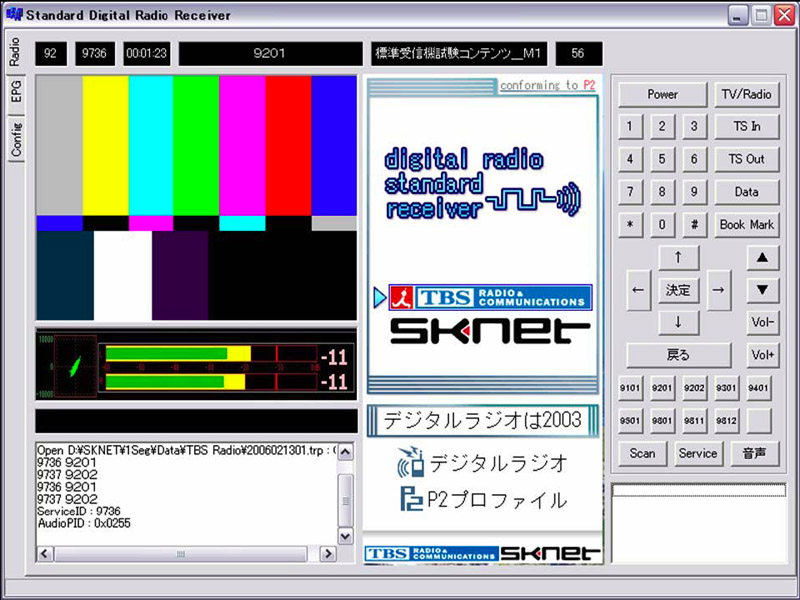Select keypad number 2
The width and height of the screenshot is (800, 600).
(662, 127)
